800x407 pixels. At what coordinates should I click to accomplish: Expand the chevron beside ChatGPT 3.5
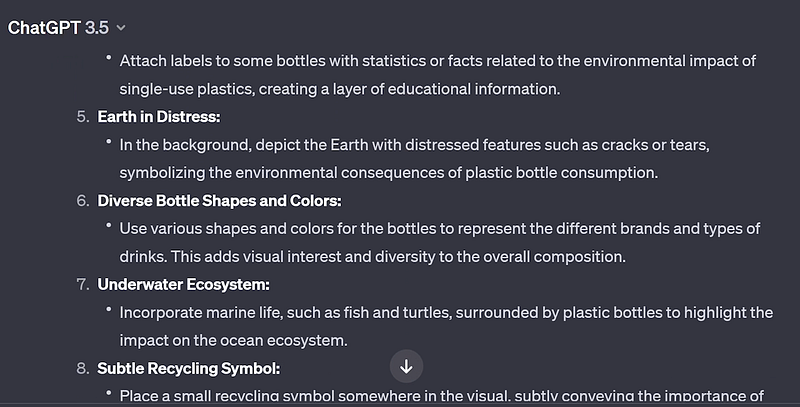pyautogui.click(x=121, y=28)
